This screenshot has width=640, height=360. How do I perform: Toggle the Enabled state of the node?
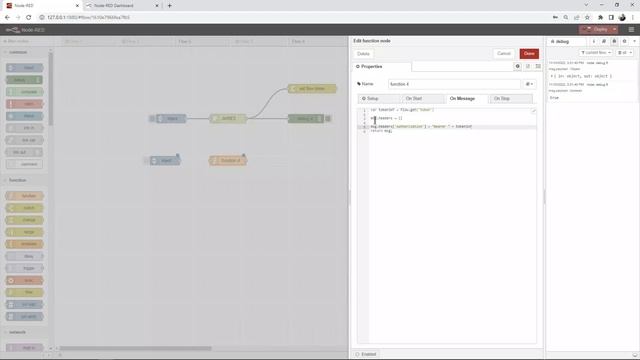pos(366,354)
